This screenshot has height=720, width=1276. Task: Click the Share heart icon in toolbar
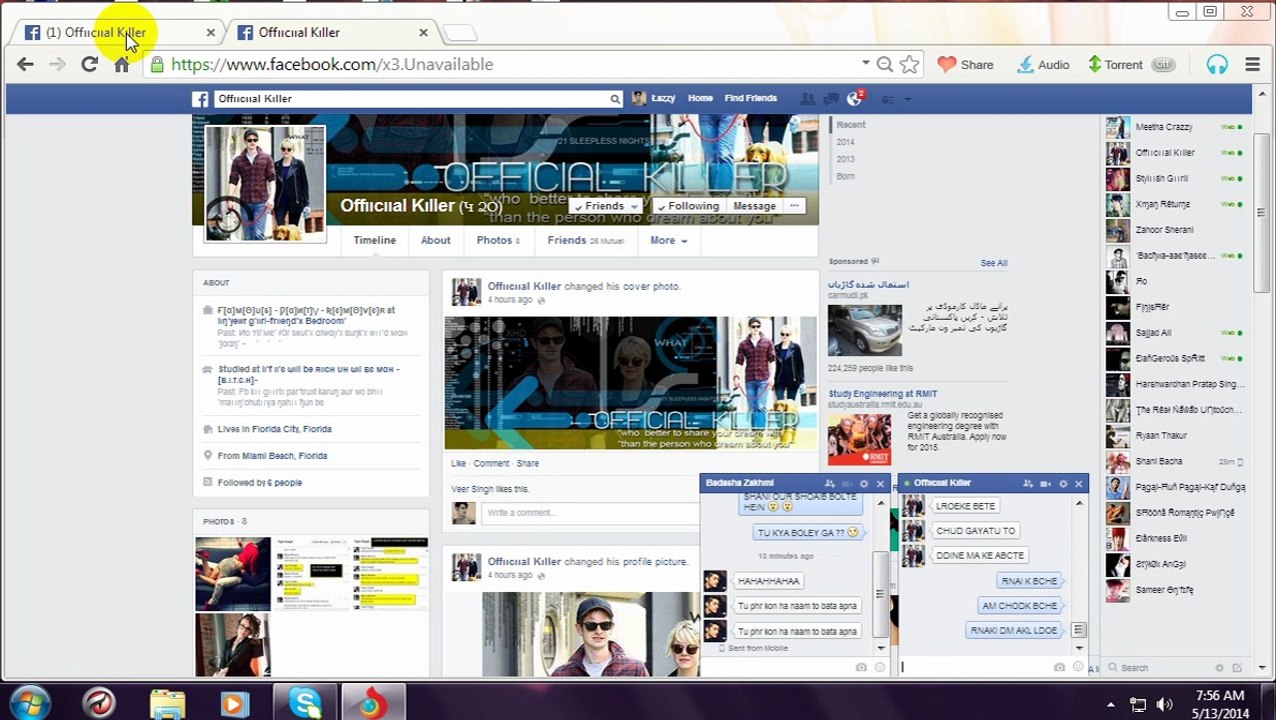pyautogui.click(x=965, y=64)
